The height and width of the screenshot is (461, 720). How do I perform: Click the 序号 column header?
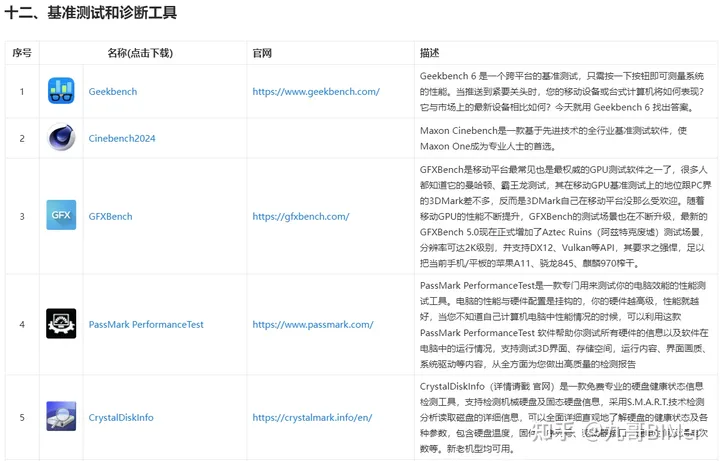tap(22, 53)
